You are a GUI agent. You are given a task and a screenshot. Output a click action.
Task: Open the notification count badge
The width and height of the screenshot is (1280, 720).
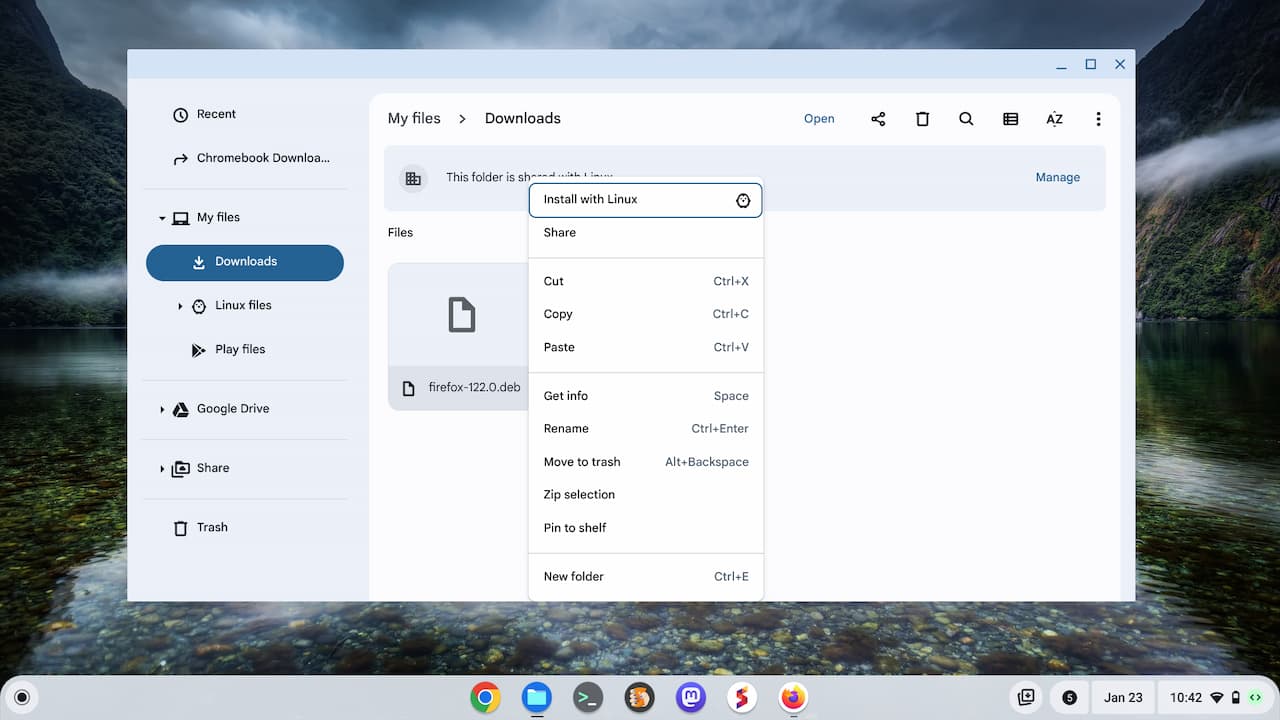coord(1069,698)
